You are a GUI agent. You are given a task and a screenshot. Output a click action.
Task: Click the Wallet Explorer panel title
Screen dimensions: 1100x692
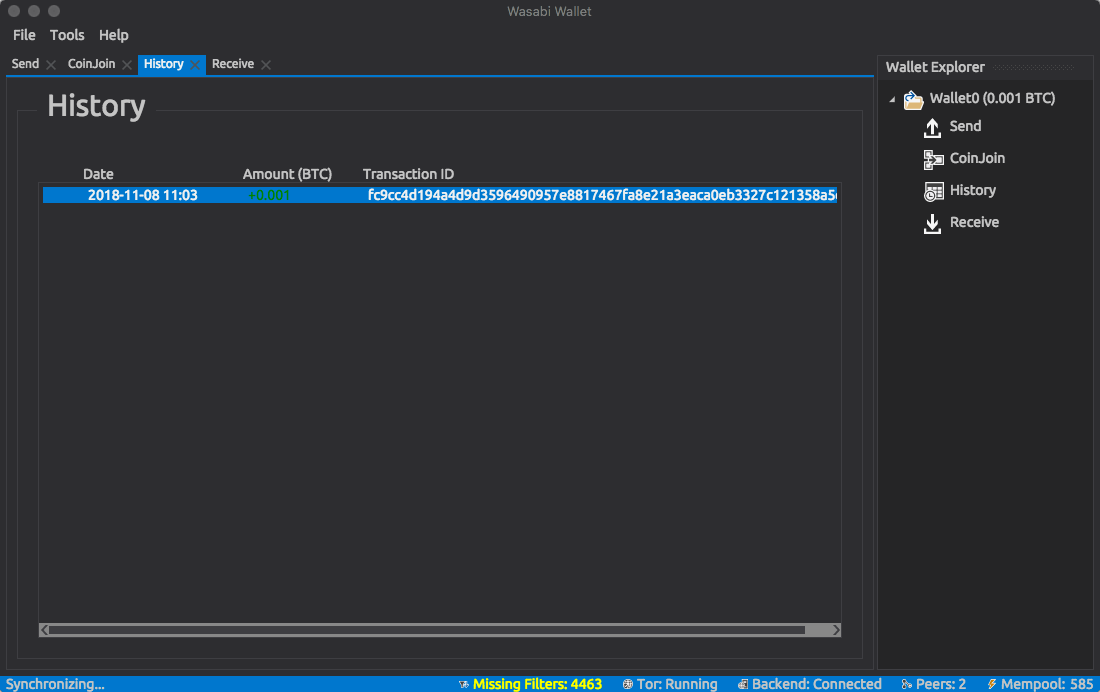(x=935, y=67)
